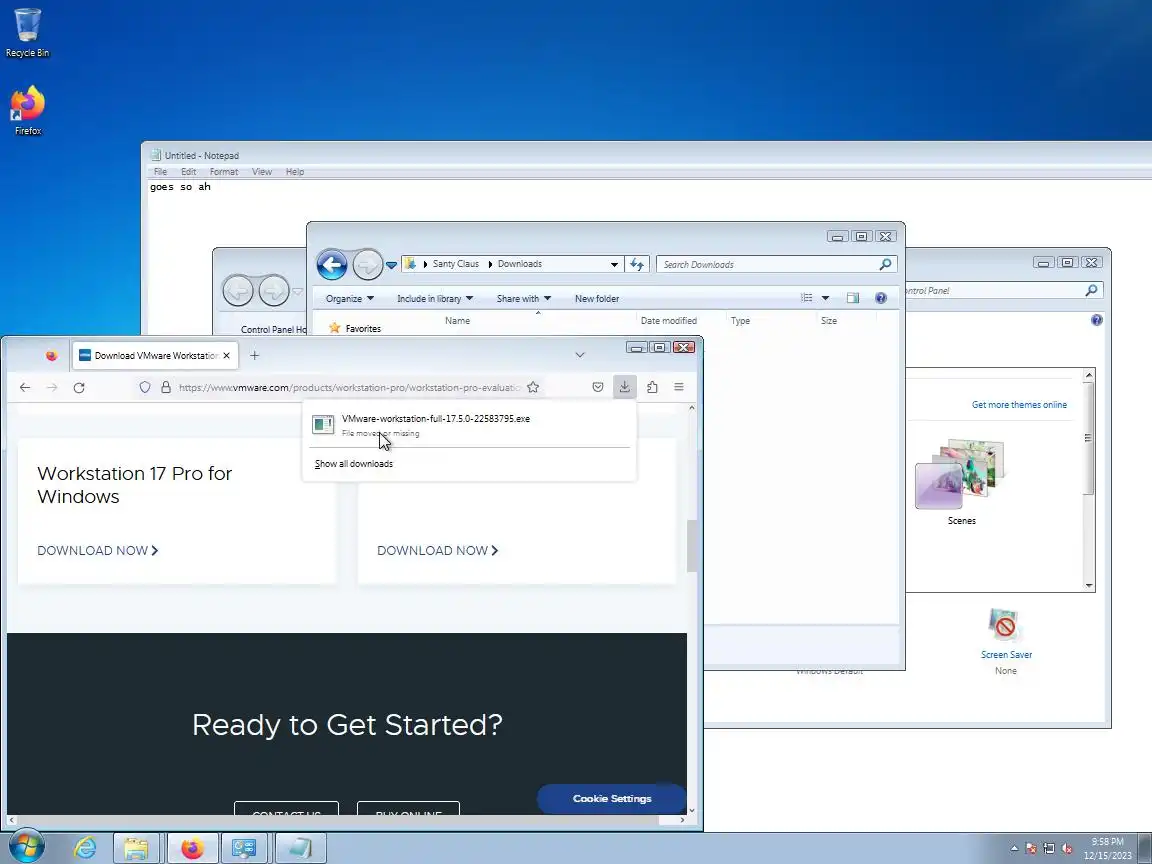The height and width of the screenshot is (864, 1152).
Task: Click the Firefox page vertical scrollbar thumb
Action: click(x=691, y=545)
